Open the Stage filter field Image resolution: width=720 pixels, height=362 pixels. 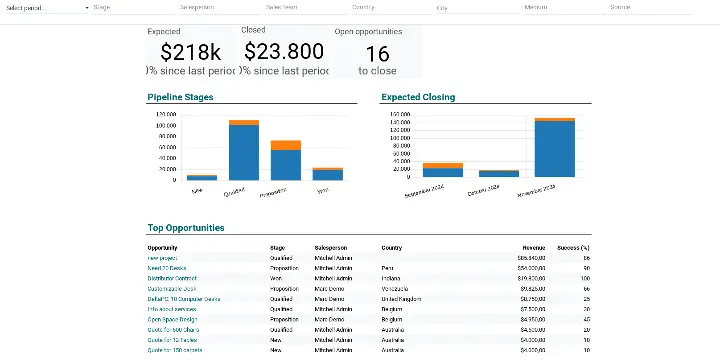133,8
